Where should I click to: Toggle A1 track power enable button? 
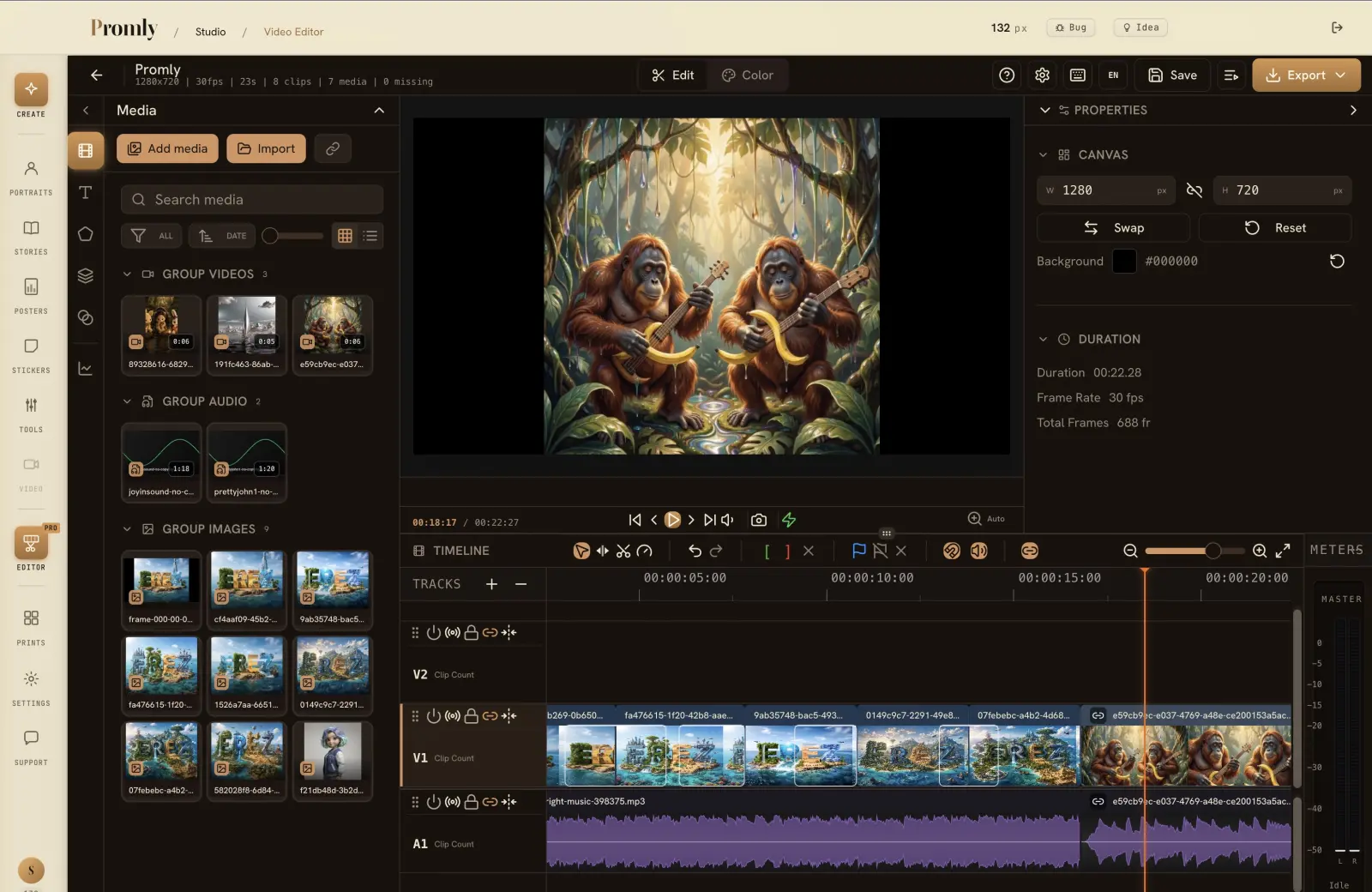434,802
